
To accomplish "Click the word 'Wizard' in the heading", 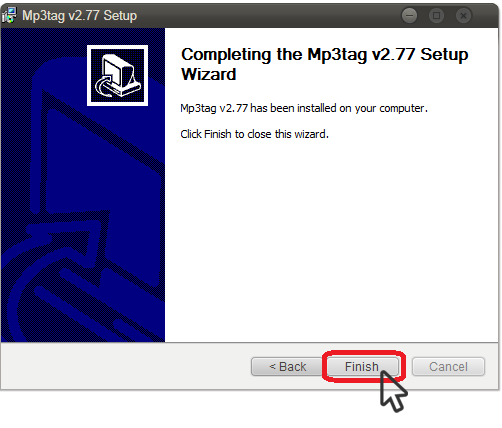I will (209, 74).
